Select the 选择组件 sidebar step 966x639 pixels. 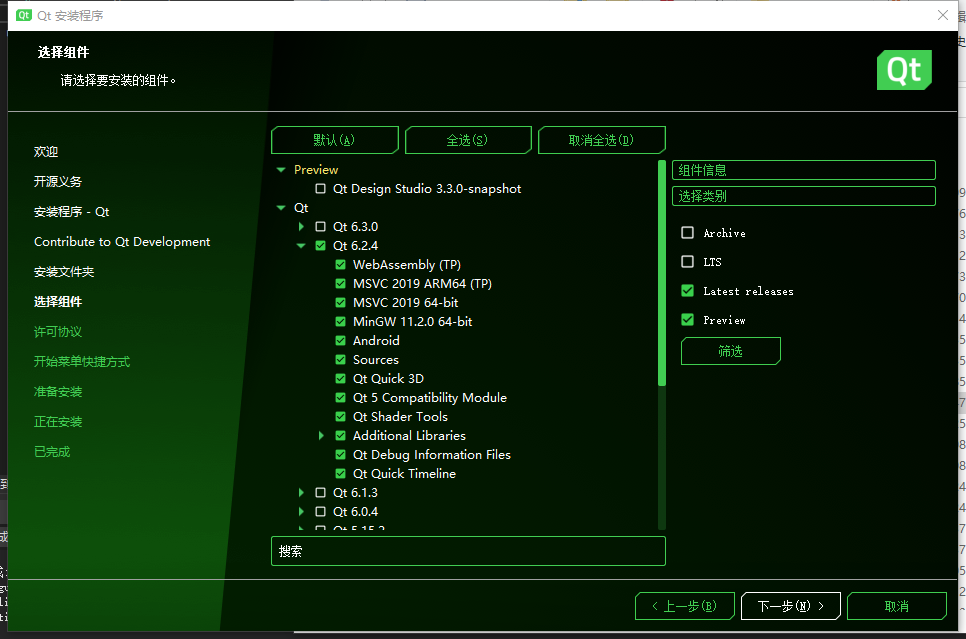tap(58, 302)
